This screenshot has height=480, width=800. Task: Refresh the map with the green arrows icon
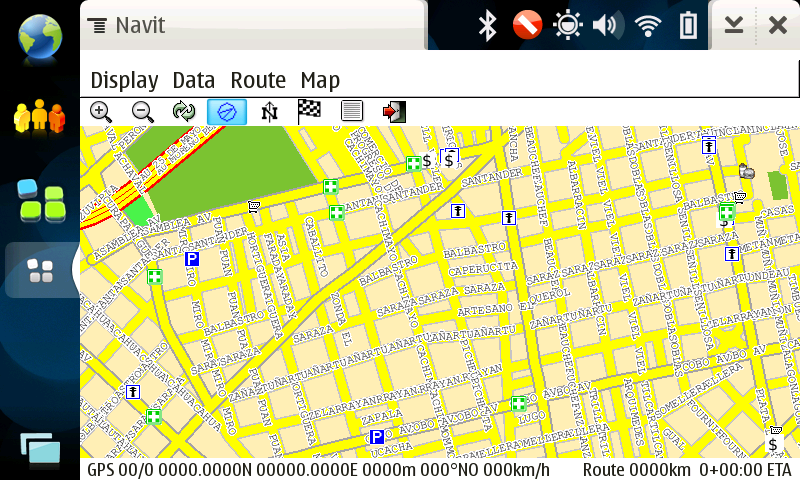(x=184, y=112)
